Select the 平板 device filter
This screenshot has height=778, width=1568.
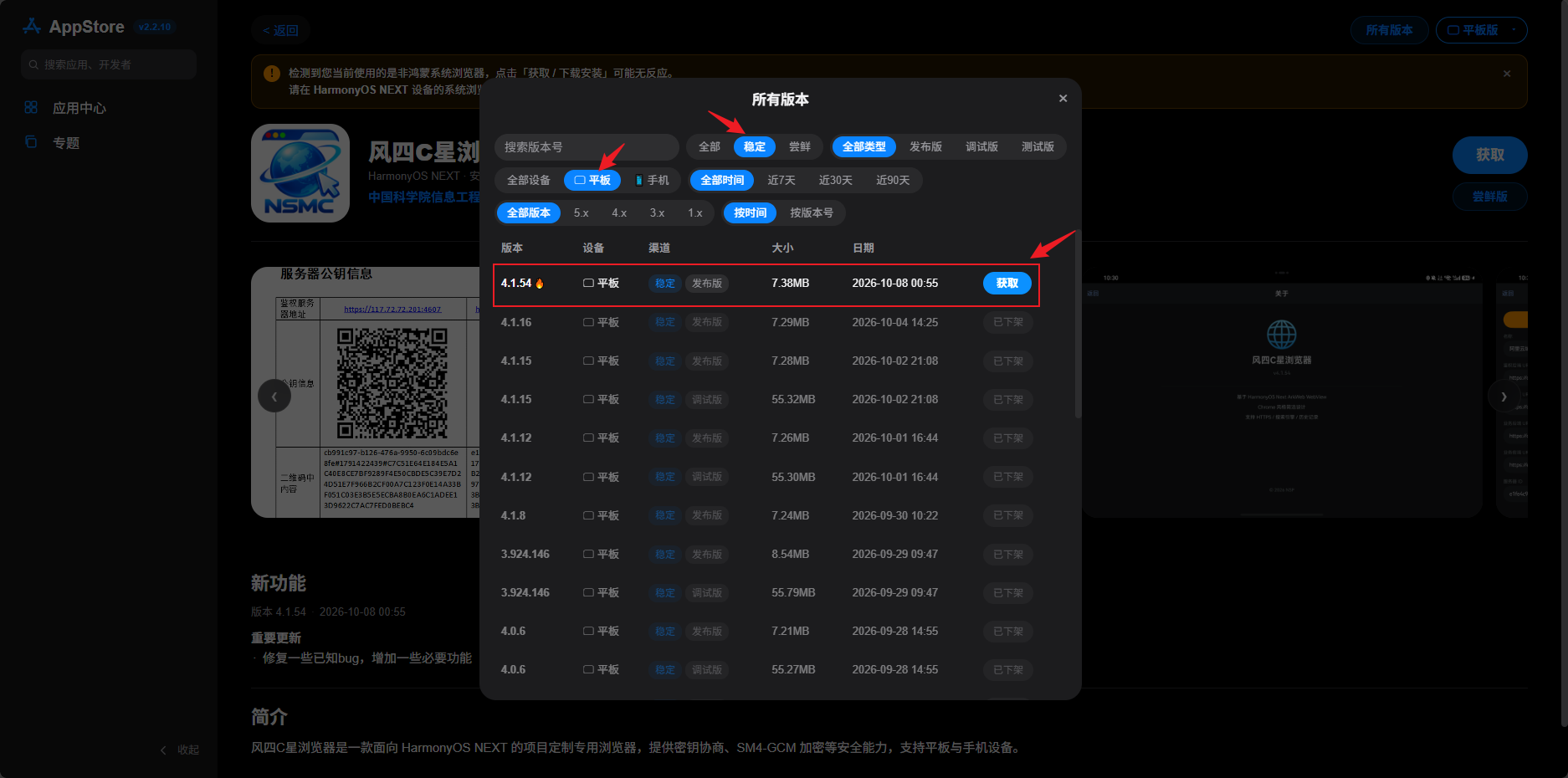[x=592, y=180]
